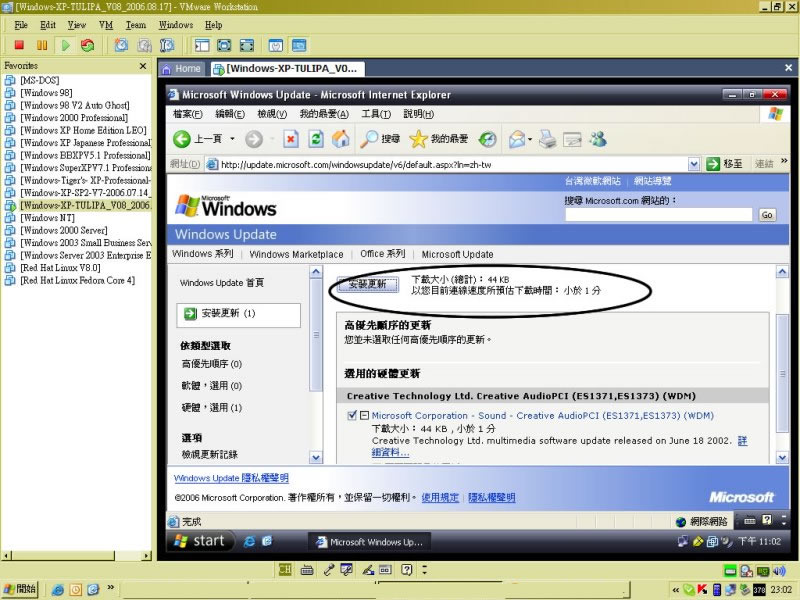
Task: Click the VMware red power off button
Action: (19, 45)
